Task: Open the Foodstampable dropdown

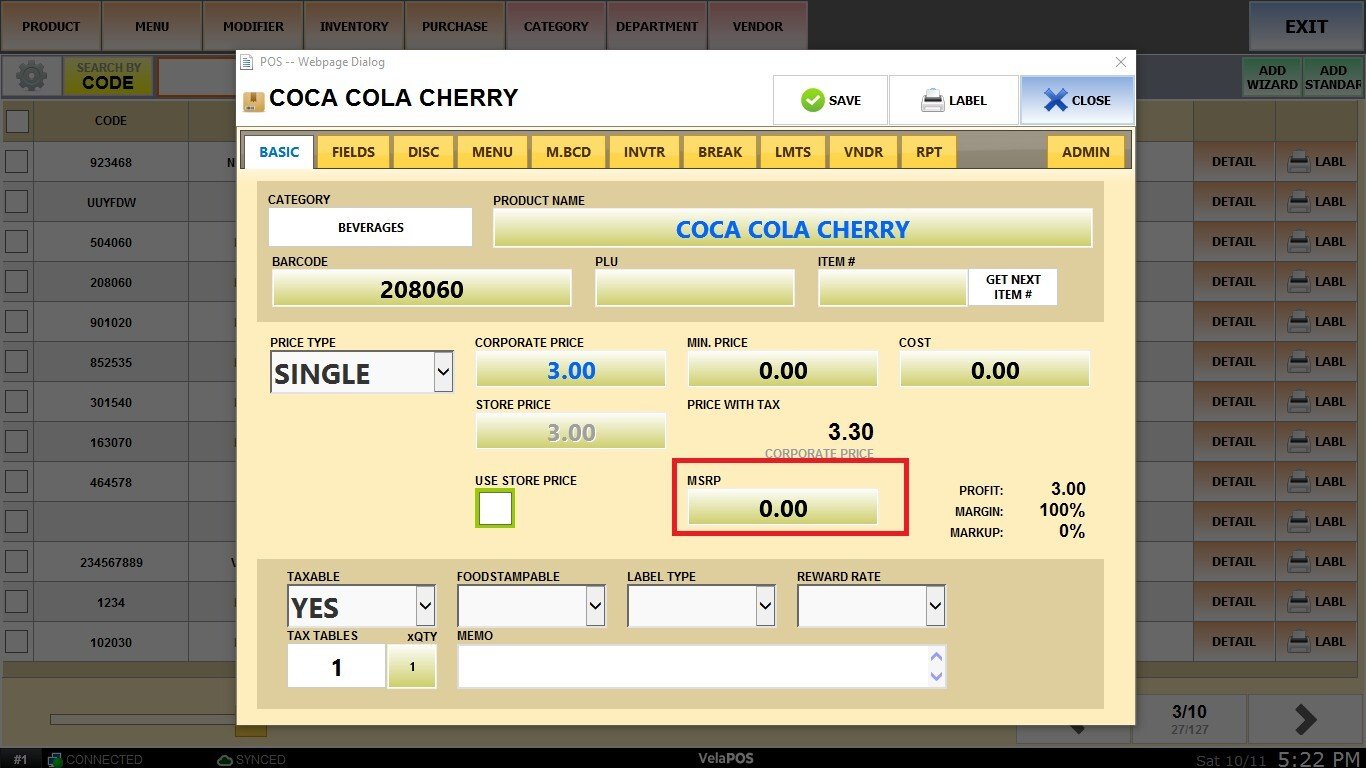Action: (595, 606)
